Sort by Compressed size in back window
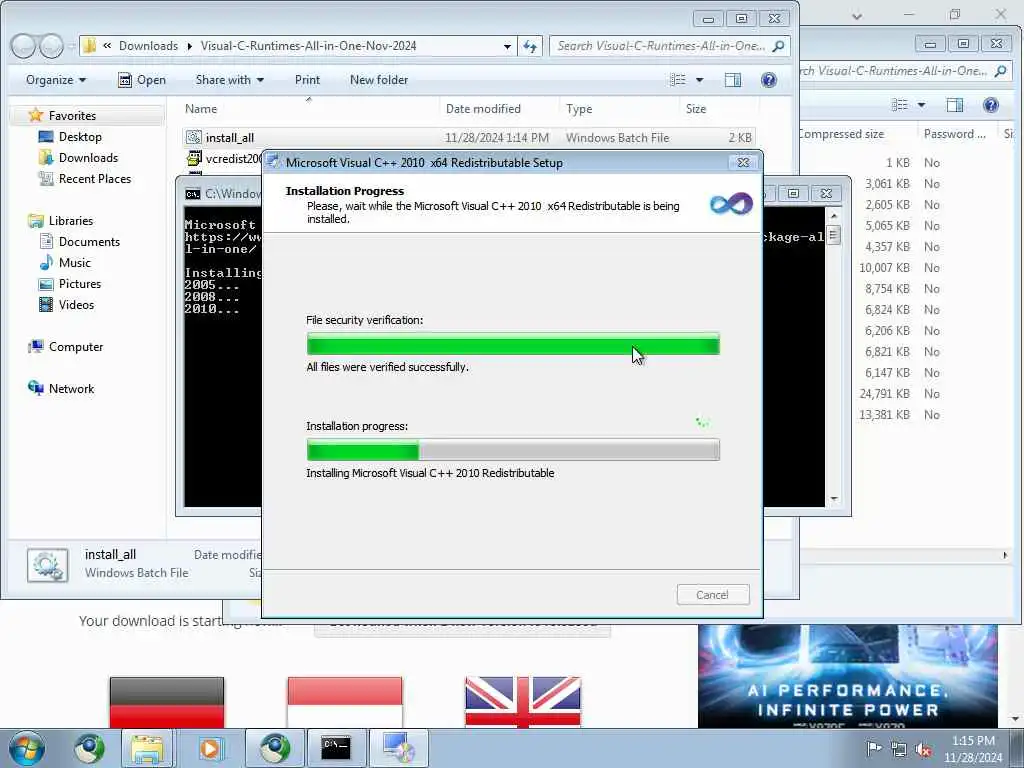Viewport: 1024px width, 768px height. point(841,134)
